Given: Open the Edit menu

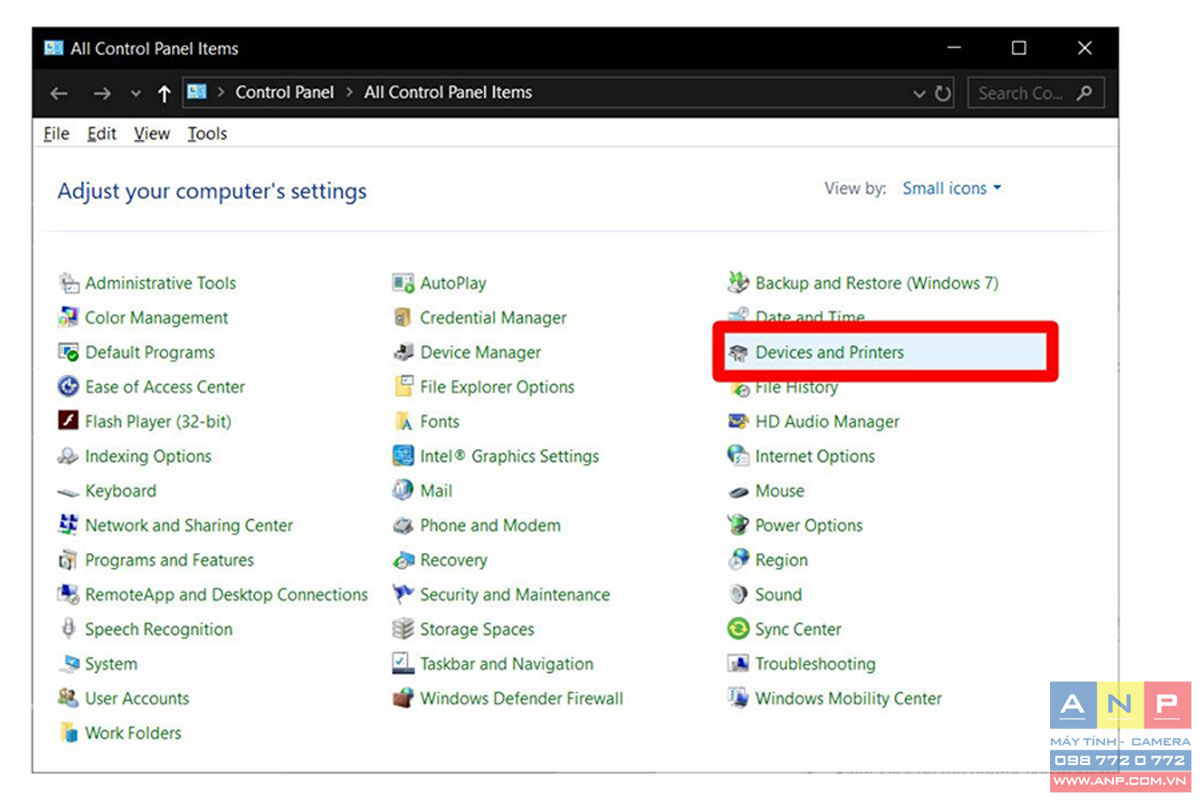Looking at the screenshot, I should coord(101,133).
